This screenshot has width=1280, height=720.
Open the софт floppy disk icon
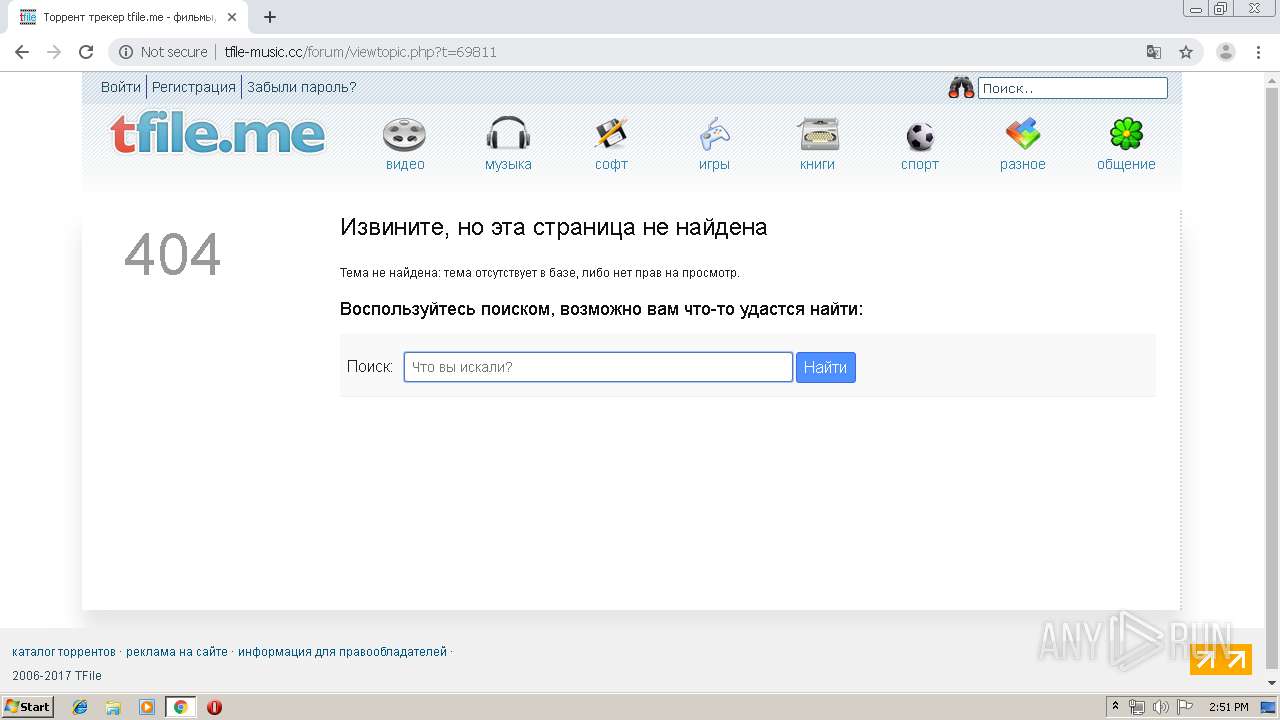coord(611,134)
